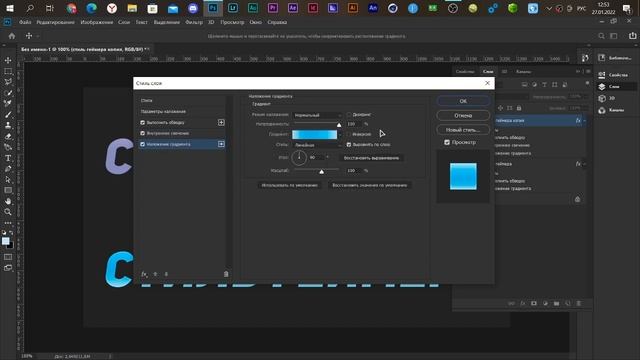Open the Photoshop icon in Windows taskbar
The width and height of the screenshot is (640, 360).
213,8
